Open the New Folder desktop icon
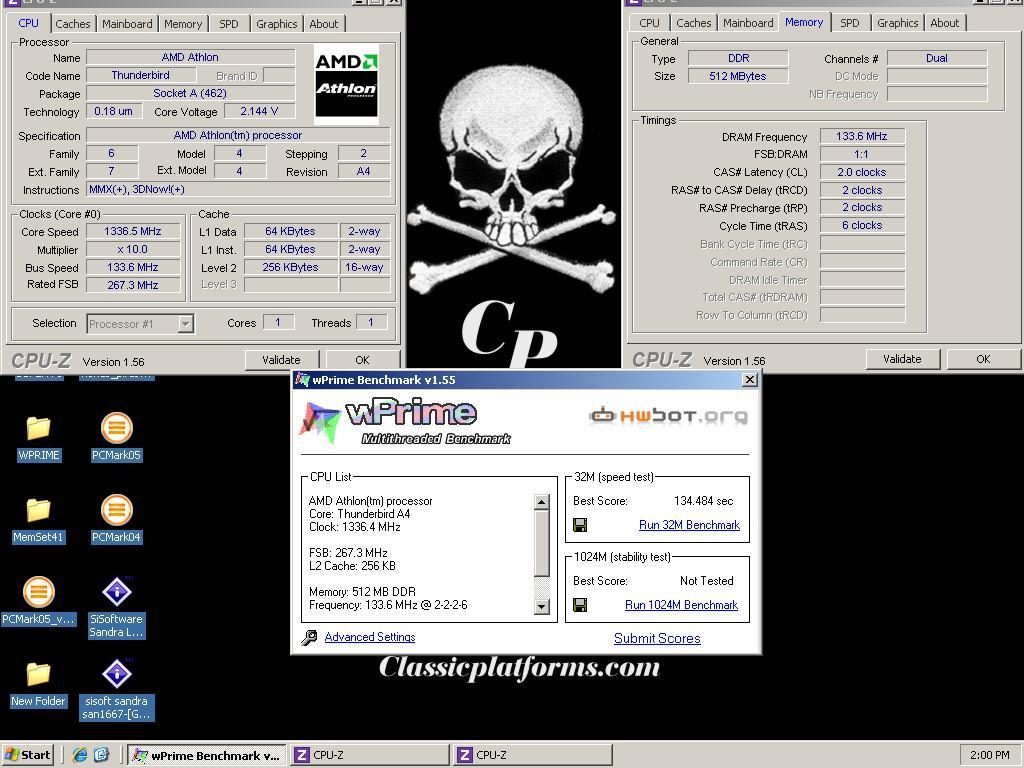 click(x=39, y=684)
